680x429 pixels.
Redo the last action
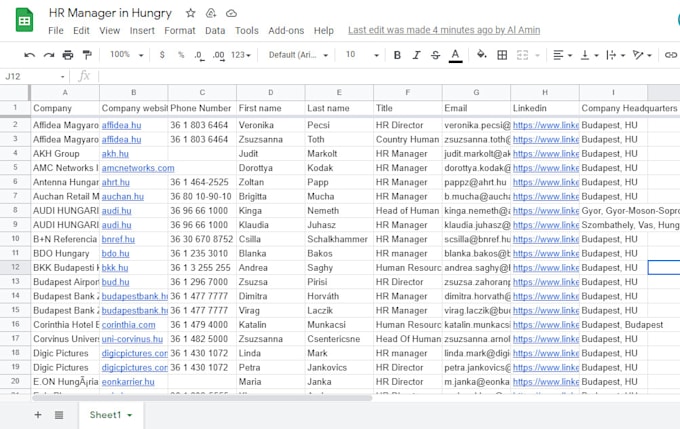tap(49, 55)
